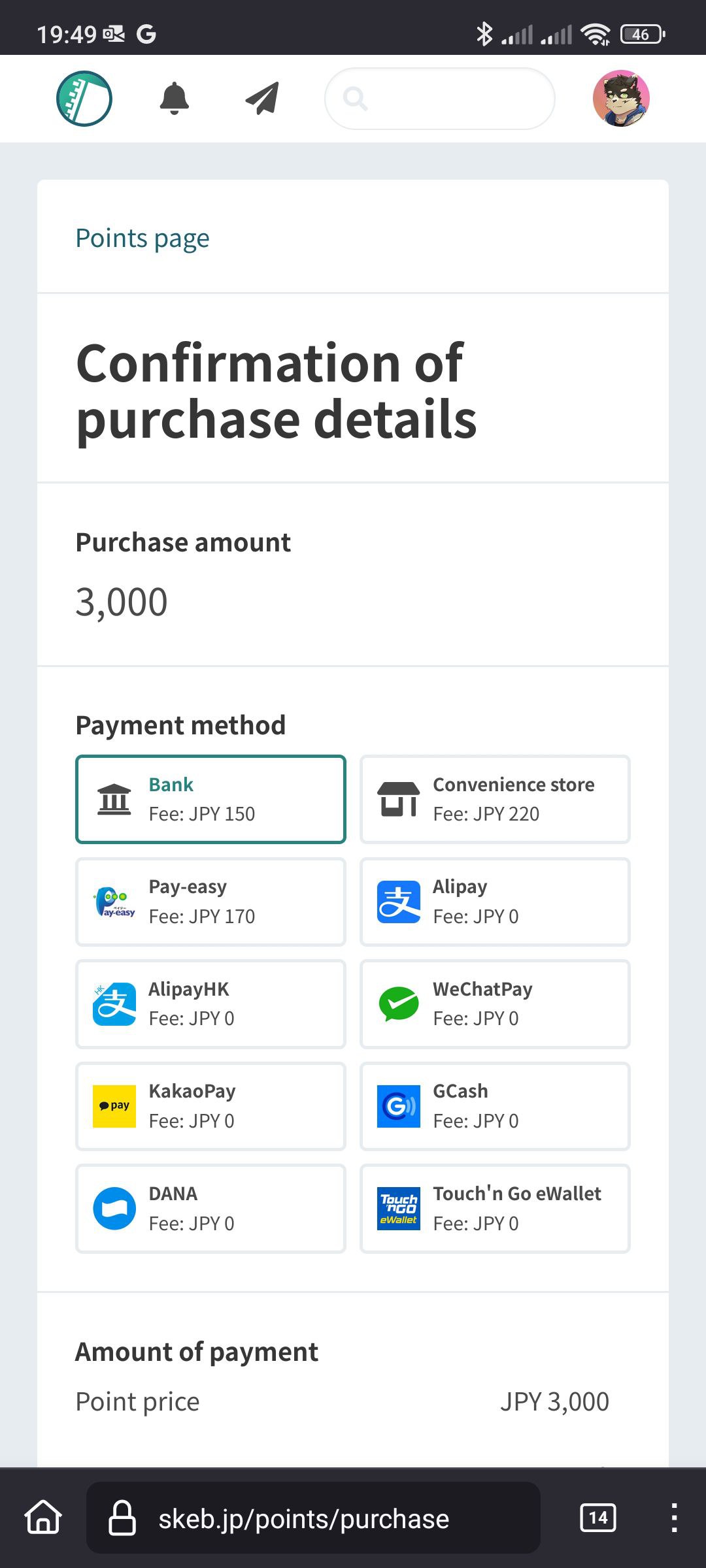Open the user profile avatar
The width and height of the screenshot is (706, 1568).
coord(621,99)
